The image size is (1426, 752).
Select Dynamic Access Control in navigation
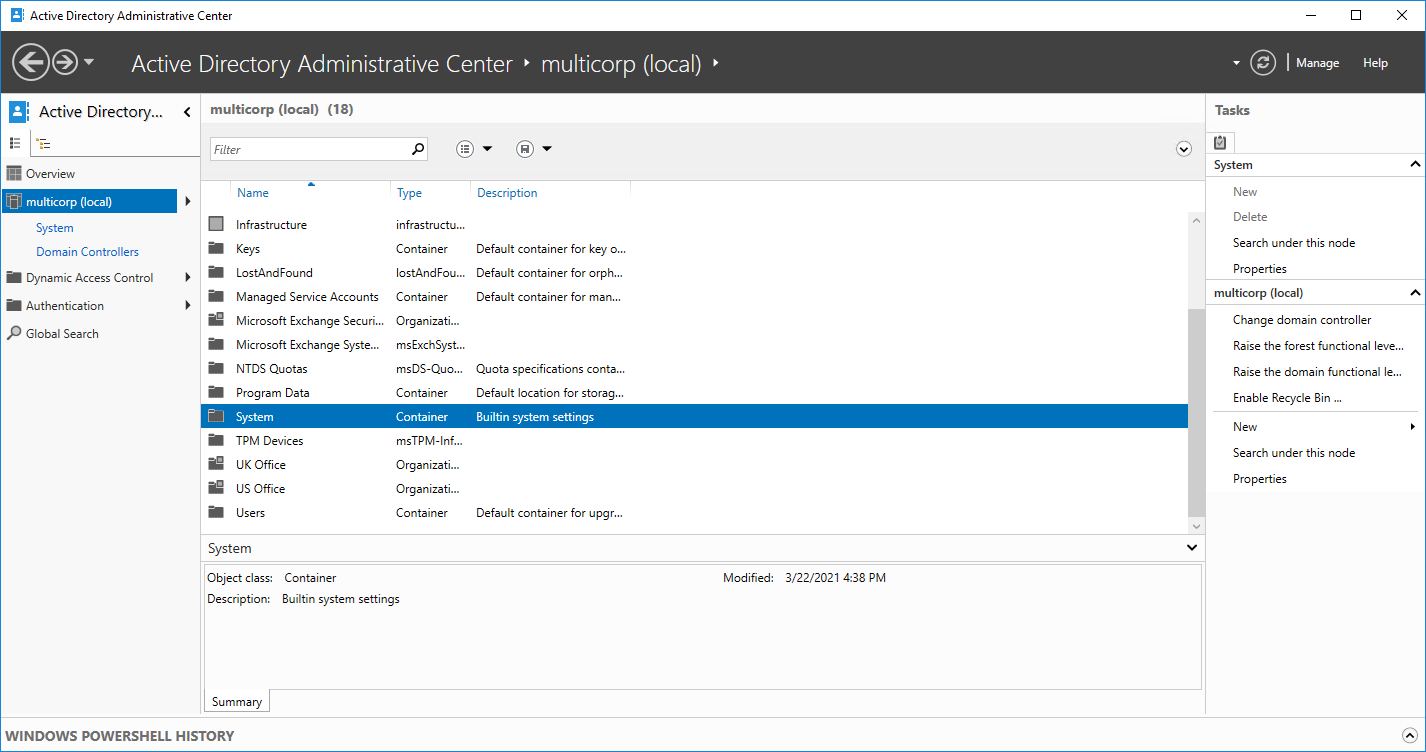pos(90,278)
